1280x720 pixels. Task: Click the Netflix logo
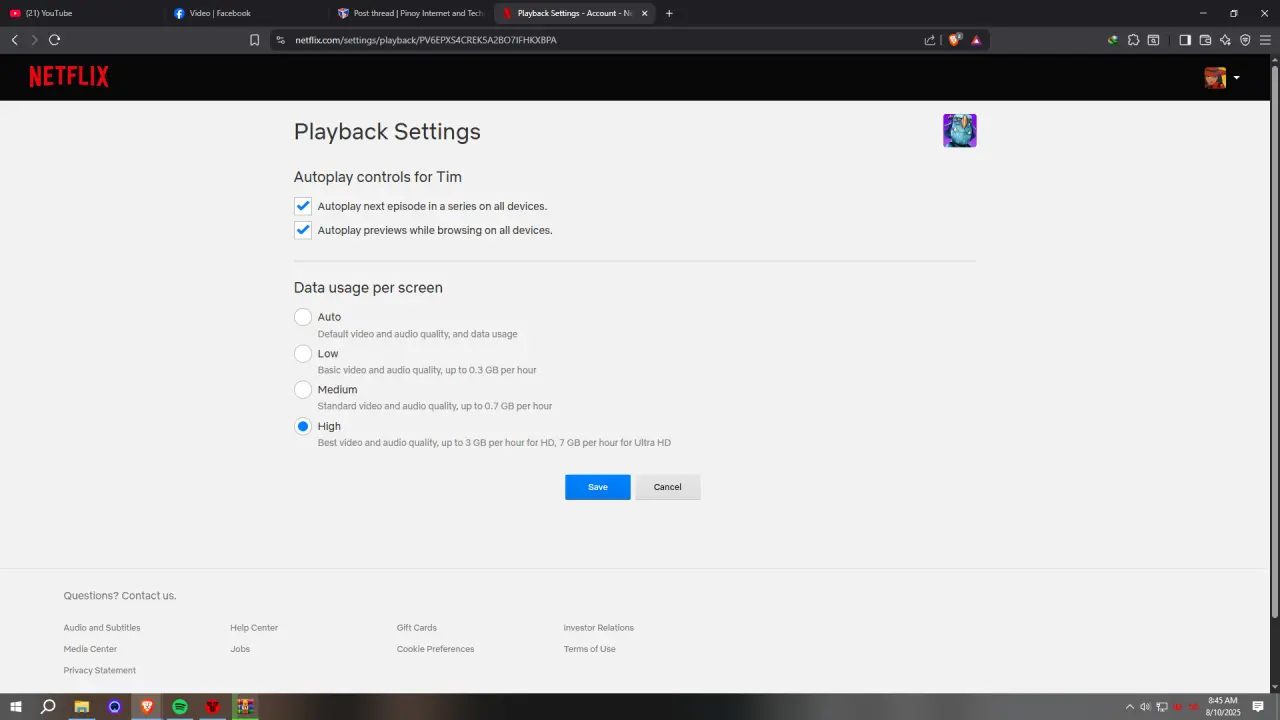pyautogui.click(x=69, y=77)
